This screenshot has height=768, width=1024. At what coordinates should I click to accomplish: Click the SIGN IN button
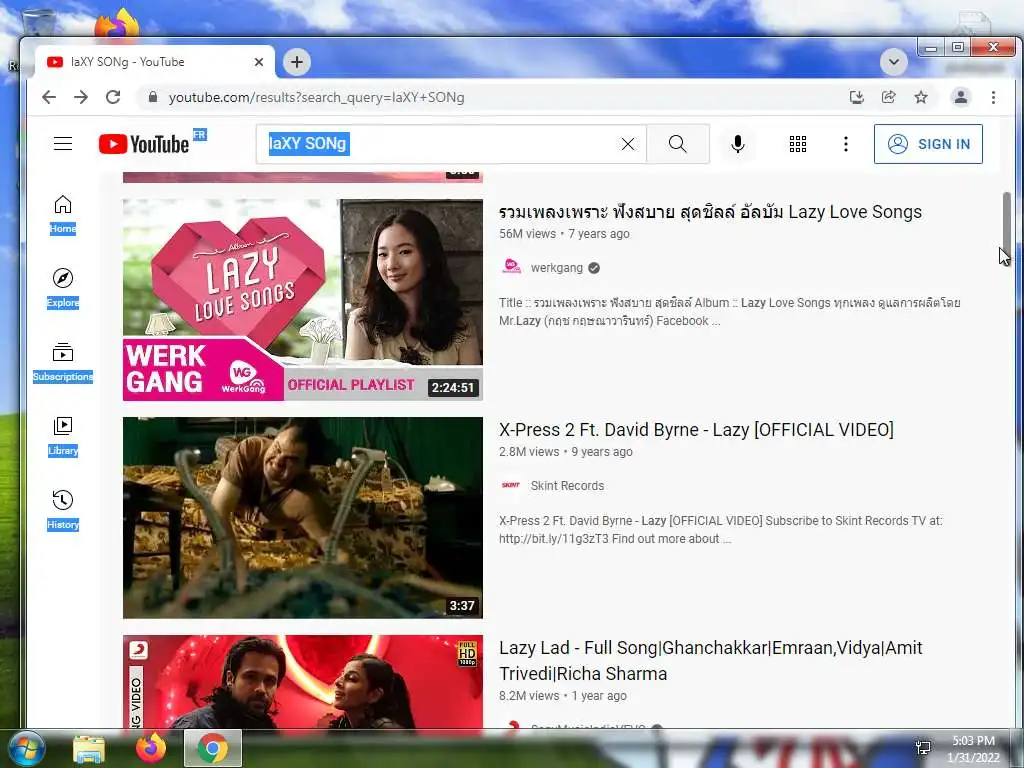pos(928,144)
